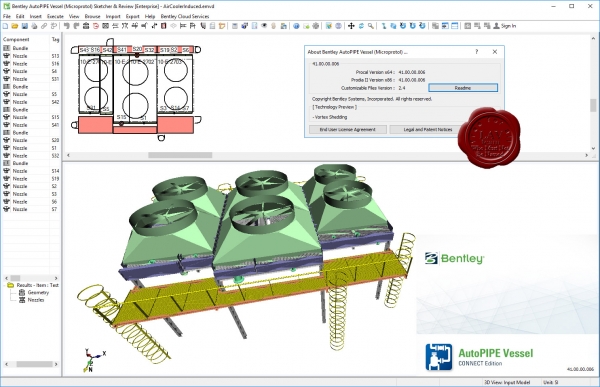Close the About Bentley AutoPIPE Vessel dialog

(x=495, y=52)
